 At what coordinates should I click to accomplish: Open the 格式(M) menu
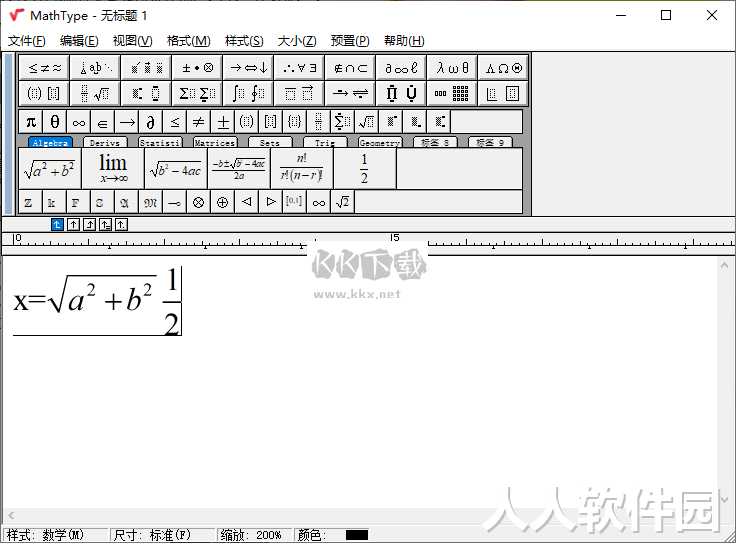[x=189, y=41]
